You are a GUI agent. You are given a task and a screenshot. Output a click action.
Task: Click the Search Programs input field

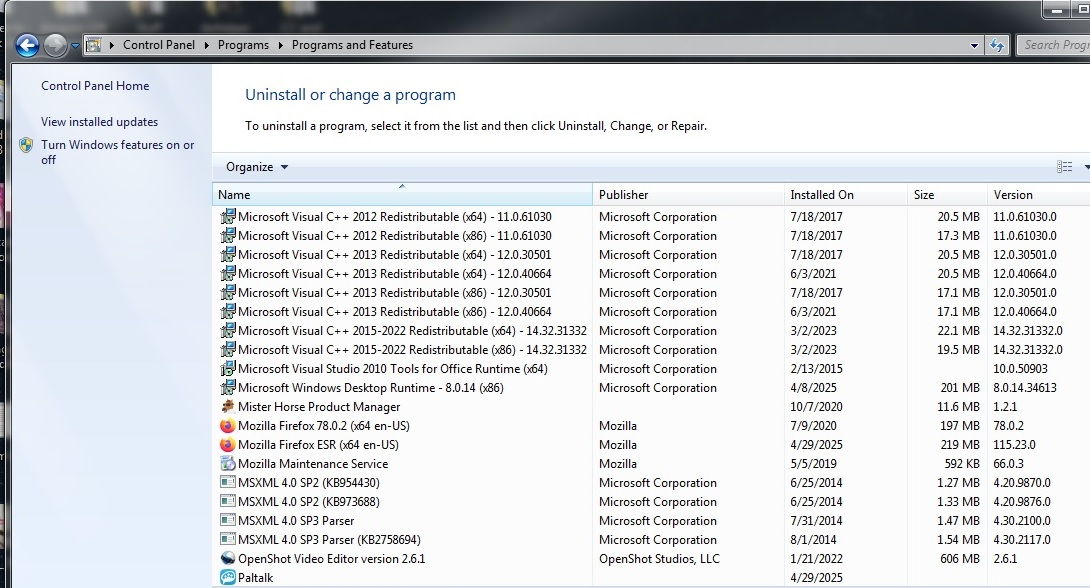pyautogui.click(x=1054, y=44)
